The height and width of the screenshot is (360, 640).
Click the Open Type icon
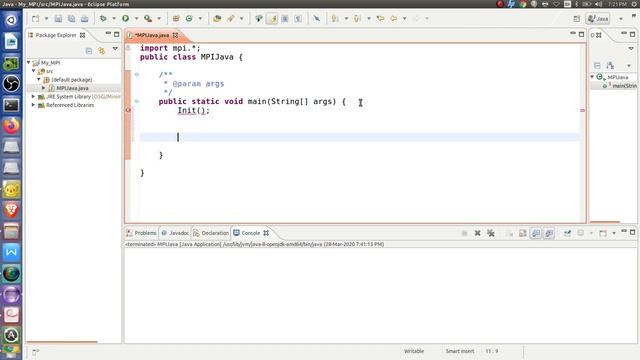[x=217, y=19]
